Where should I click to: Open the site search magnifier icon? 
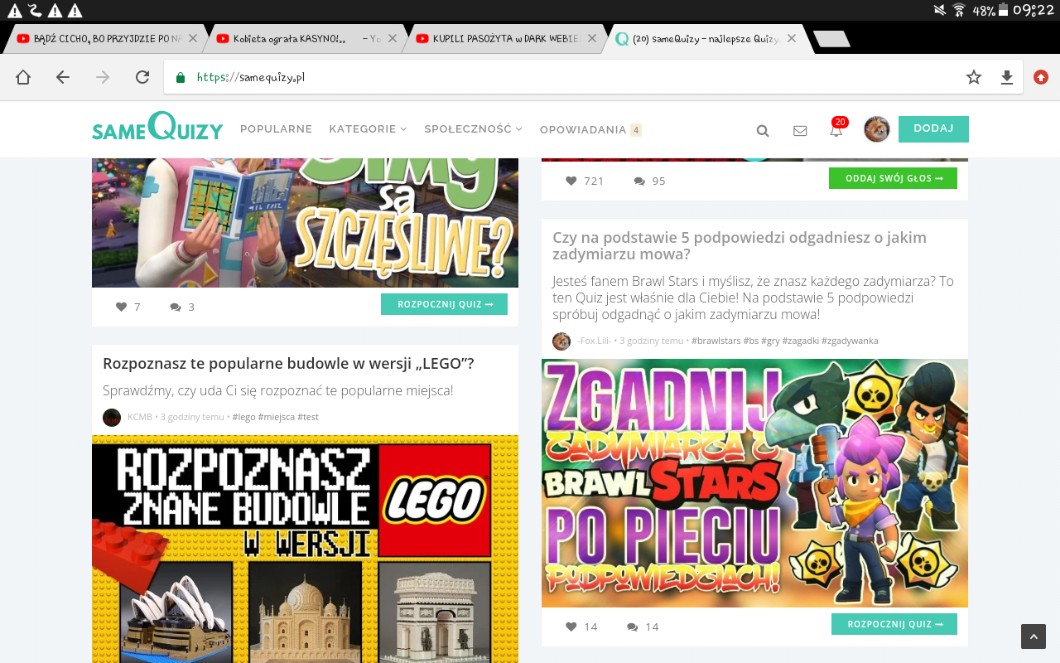(763, 130)
